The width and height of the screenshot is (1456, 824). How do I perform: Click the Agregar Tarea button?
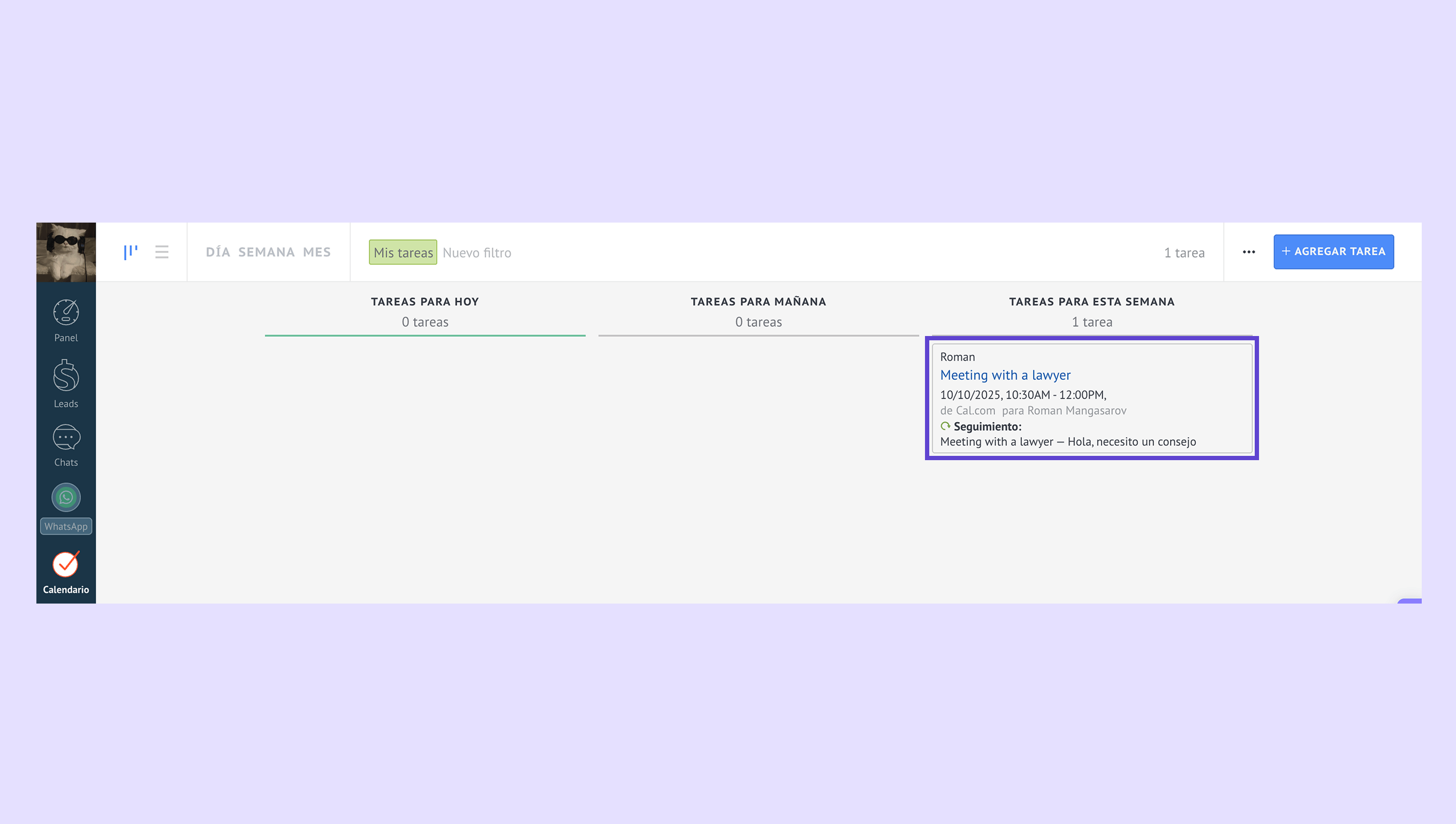coord(1333,252)
